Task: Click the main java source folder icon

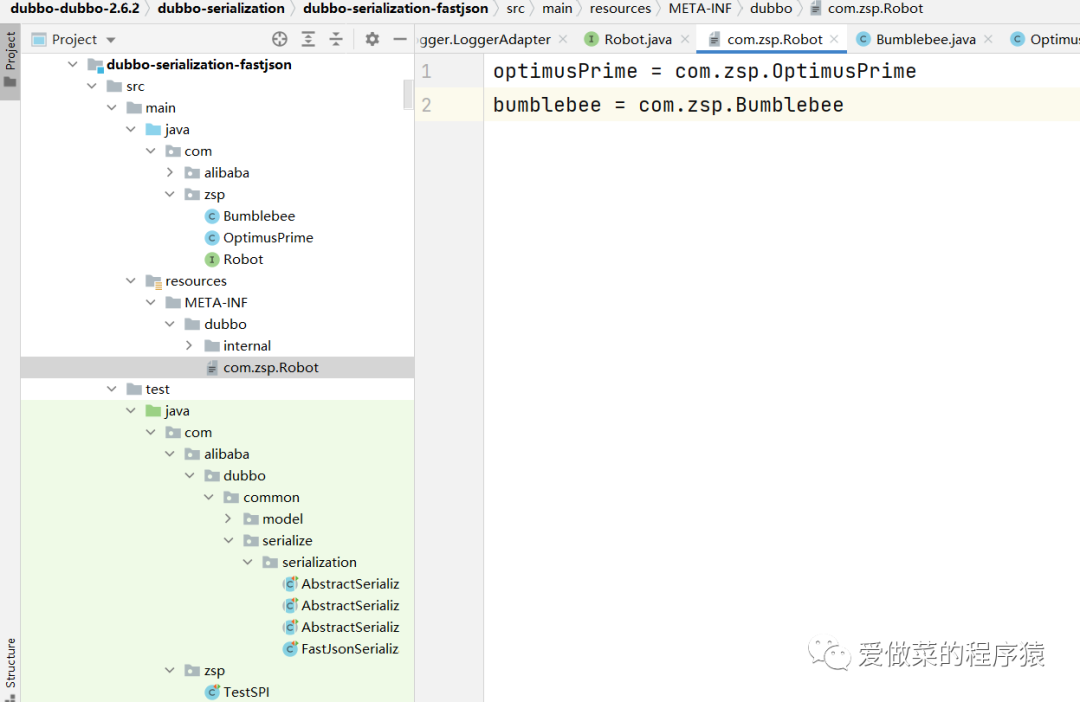Action: (153, 130)
